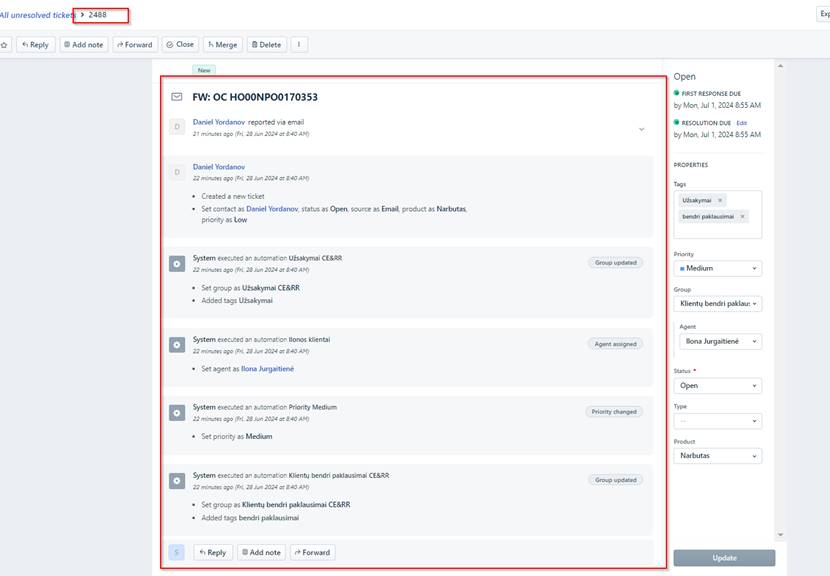Open the Priority dropdown showing Medium
This screenshot has width=830, height=576.
717,268
